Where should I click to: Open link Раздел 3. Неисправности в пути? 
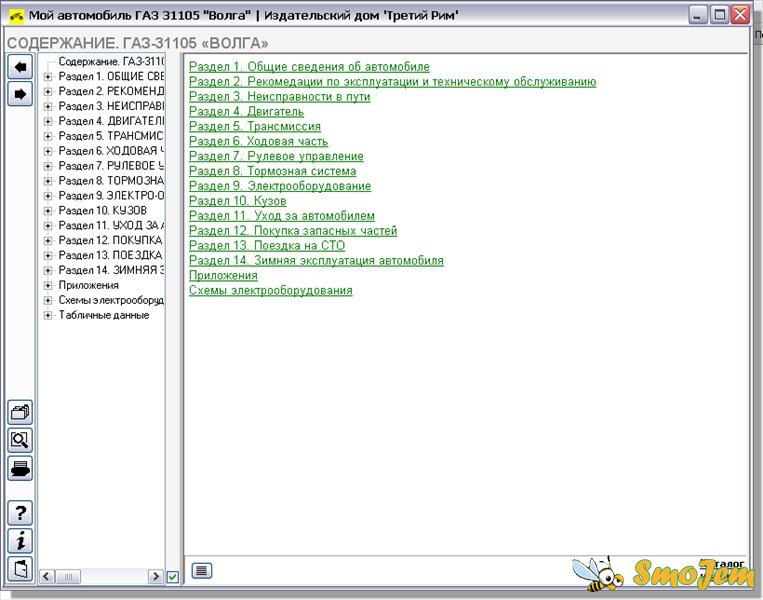coord(279,96)
